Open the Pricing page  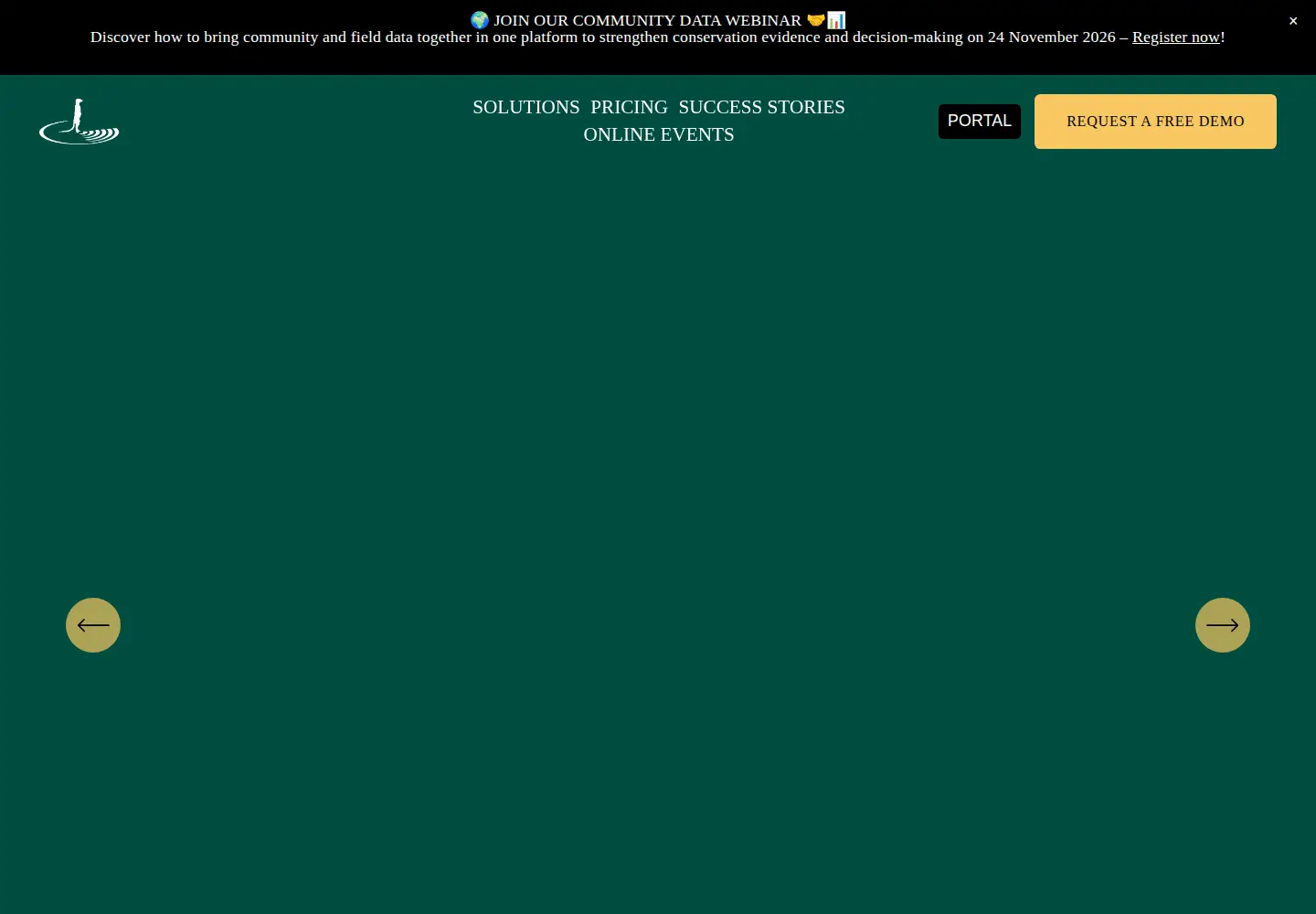(x=629, y=107)
